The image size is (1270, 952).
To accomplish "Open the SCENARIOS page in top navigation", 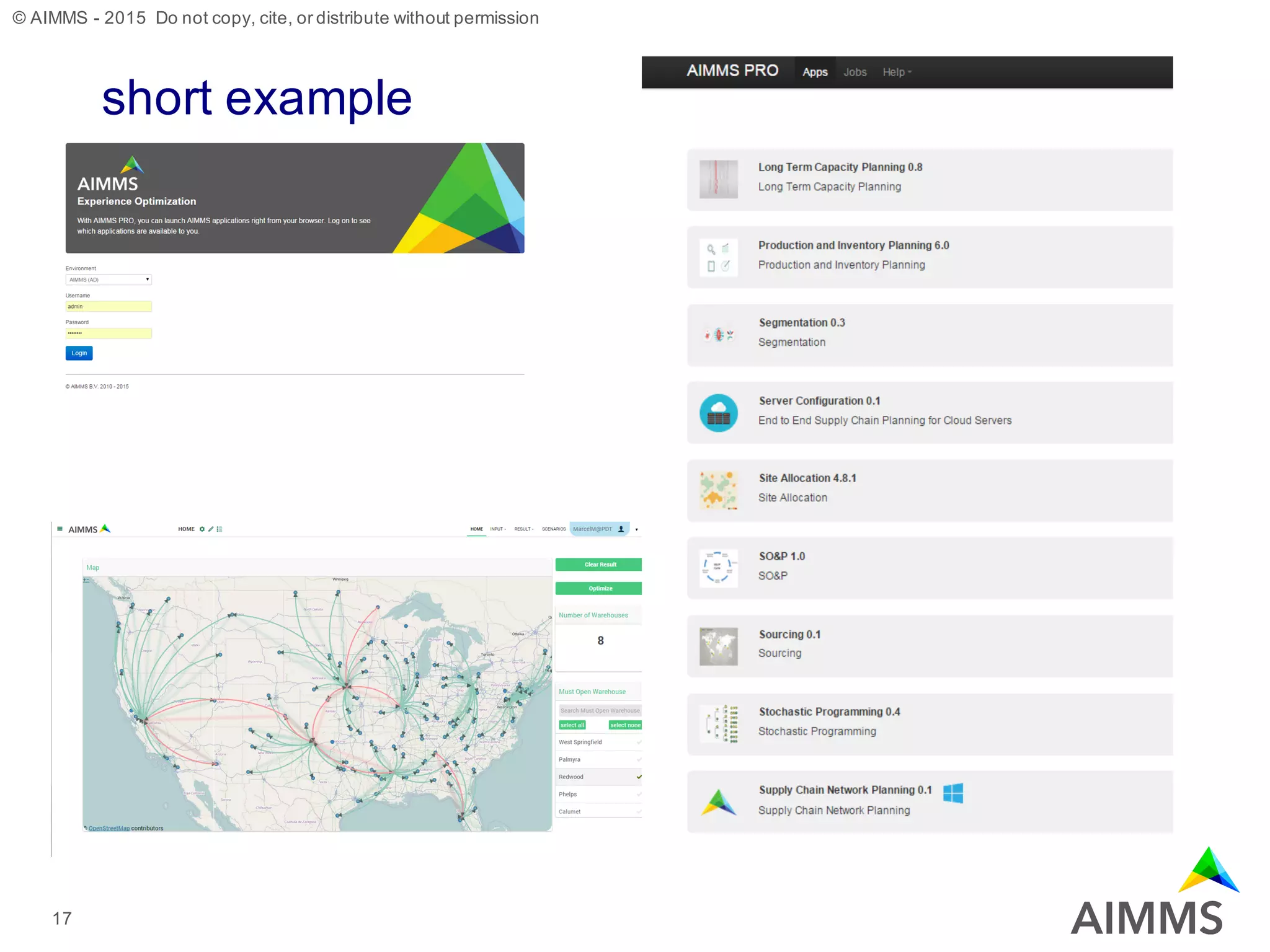I will click(553, 529).
